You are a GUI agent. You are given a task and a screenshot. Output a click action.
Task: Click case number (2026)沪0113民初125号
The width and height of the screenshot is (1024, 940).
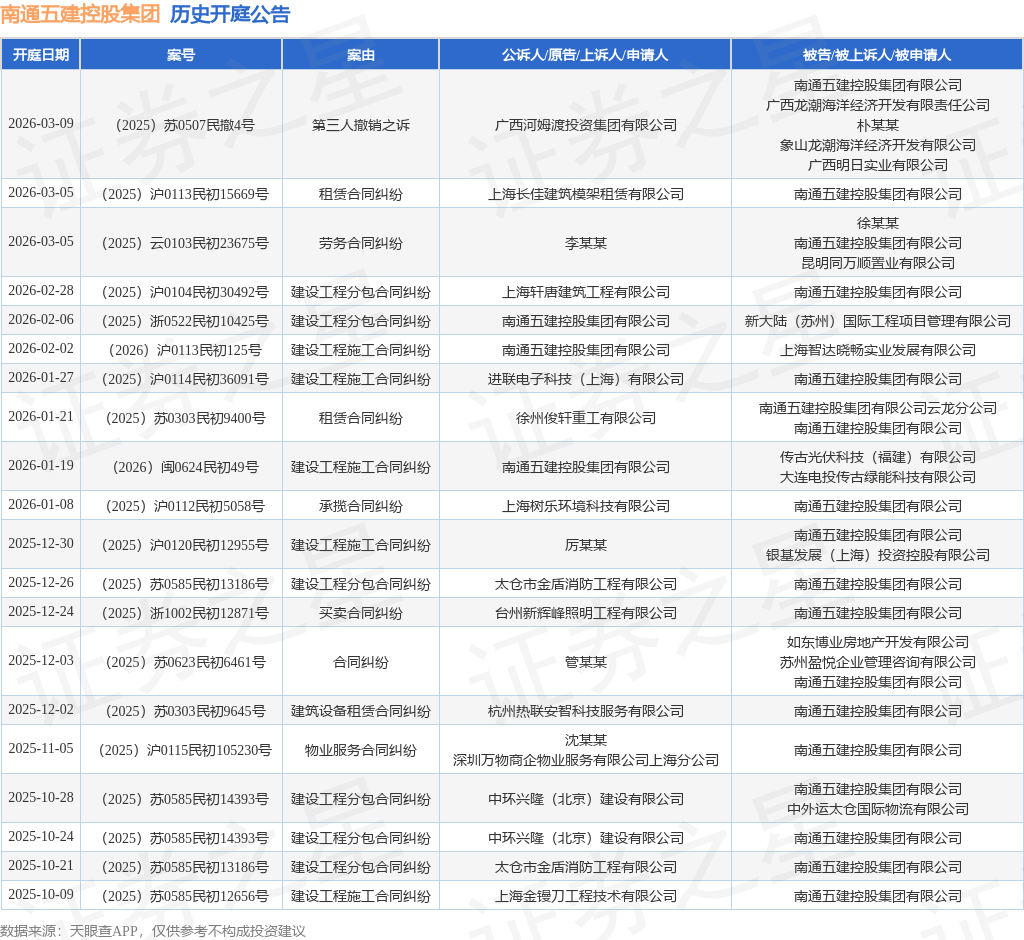coord(185,350)
